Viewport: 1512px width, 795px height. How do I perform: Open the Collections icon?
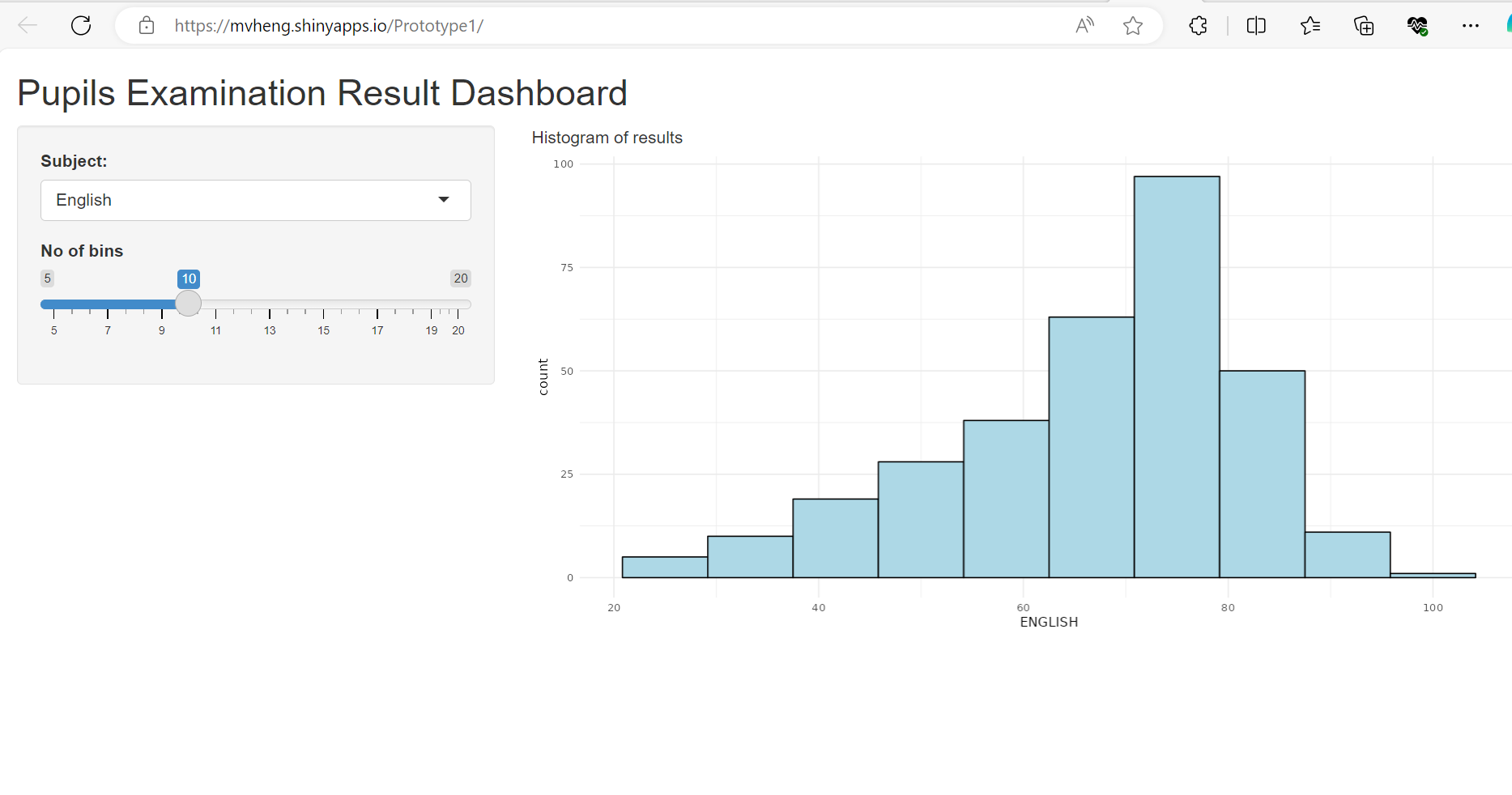coord(1364,26)
